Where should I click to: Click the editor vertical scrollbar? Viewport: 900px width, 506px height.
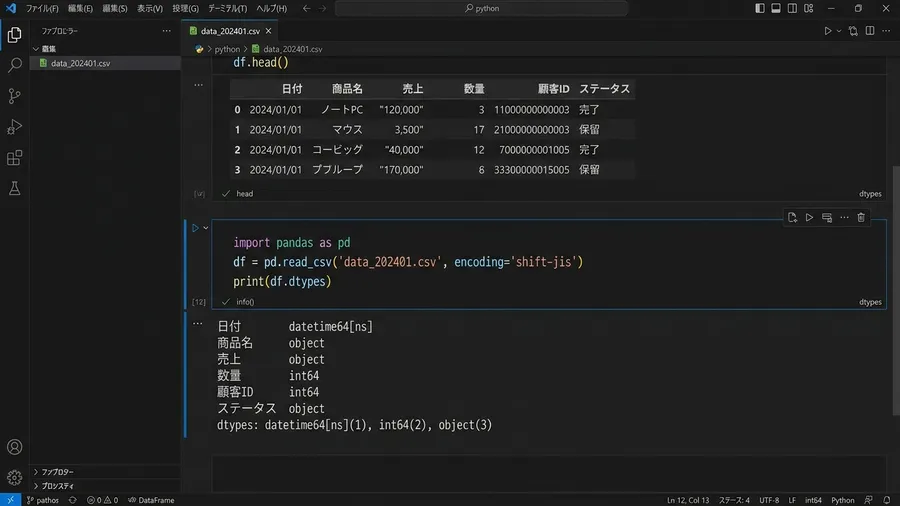click(x=895, y=290)
